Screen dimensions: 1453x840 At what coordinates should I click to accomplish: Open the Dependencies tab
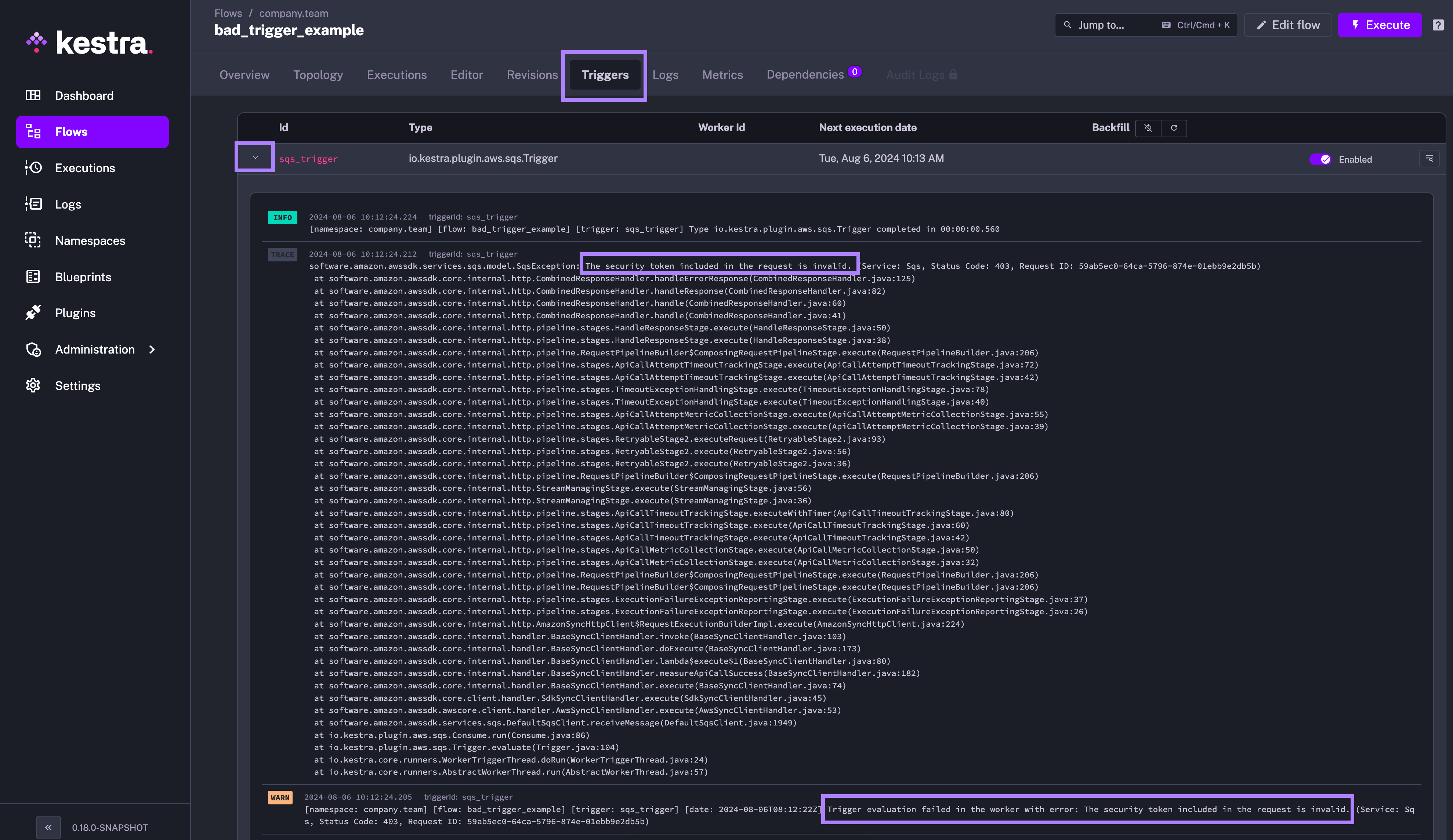[805, 75]
